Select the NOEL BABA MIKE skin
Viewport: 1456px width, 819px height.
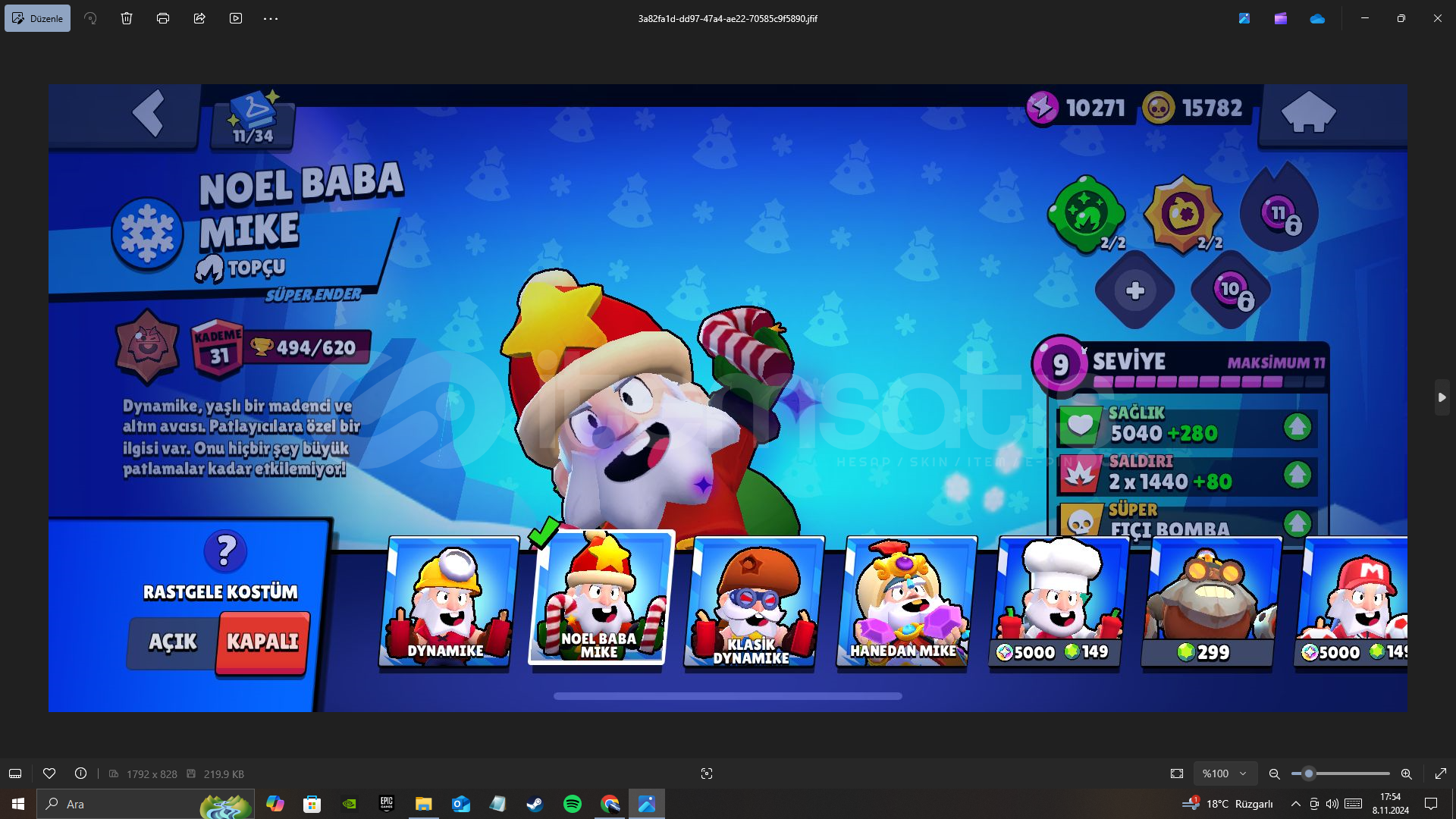(600, 598)
